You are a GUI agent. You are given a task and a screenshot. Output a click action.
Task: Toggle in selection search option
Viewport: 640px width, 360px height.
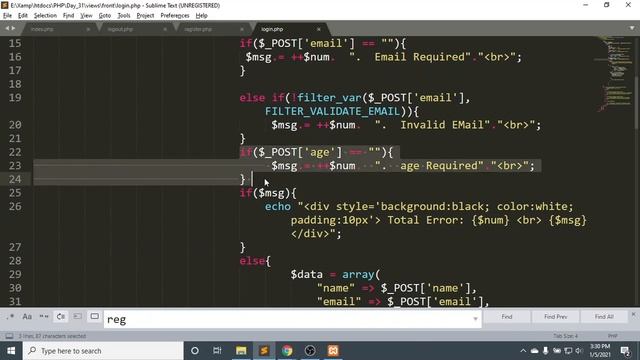(x=78, y=317)
